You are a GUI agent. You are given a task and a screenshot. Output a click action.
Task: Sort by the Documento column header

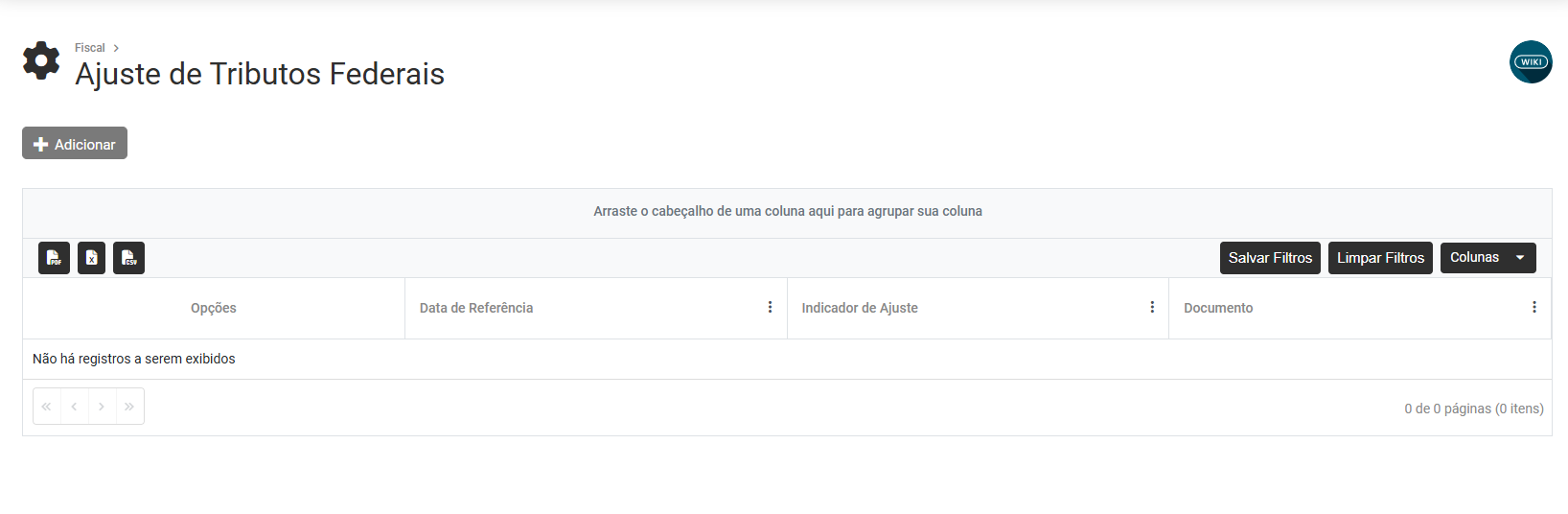coord(1218,308)
